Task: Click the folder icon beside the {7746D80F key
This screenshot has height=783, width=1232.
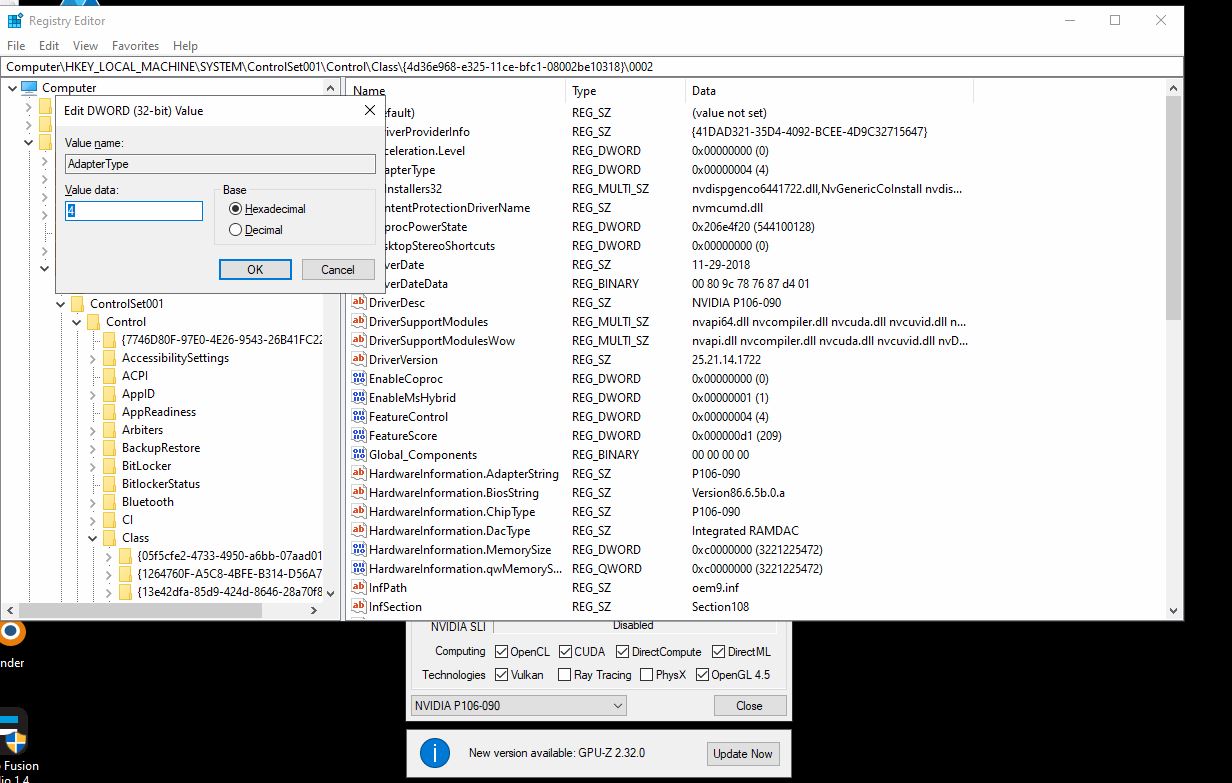Action: 110,340
